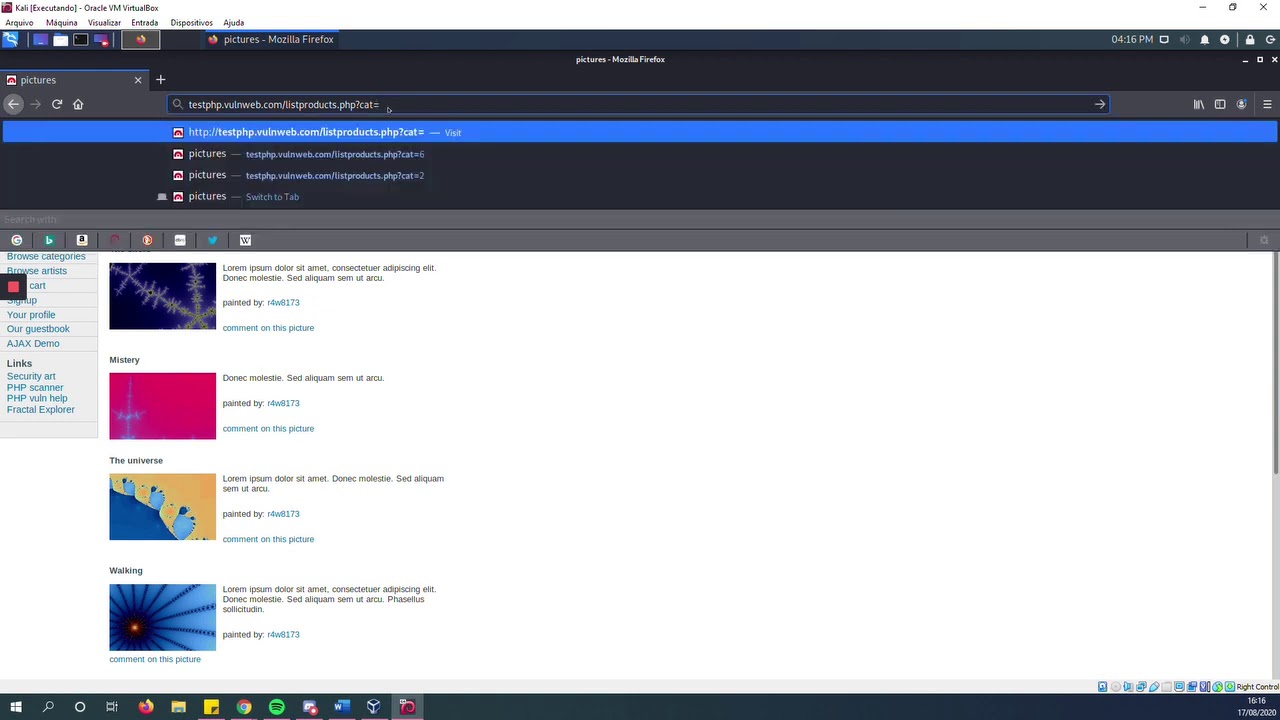The image size is (1280, 720).
Task: Search with Twitter engine icon
Action: pos(213,240)
